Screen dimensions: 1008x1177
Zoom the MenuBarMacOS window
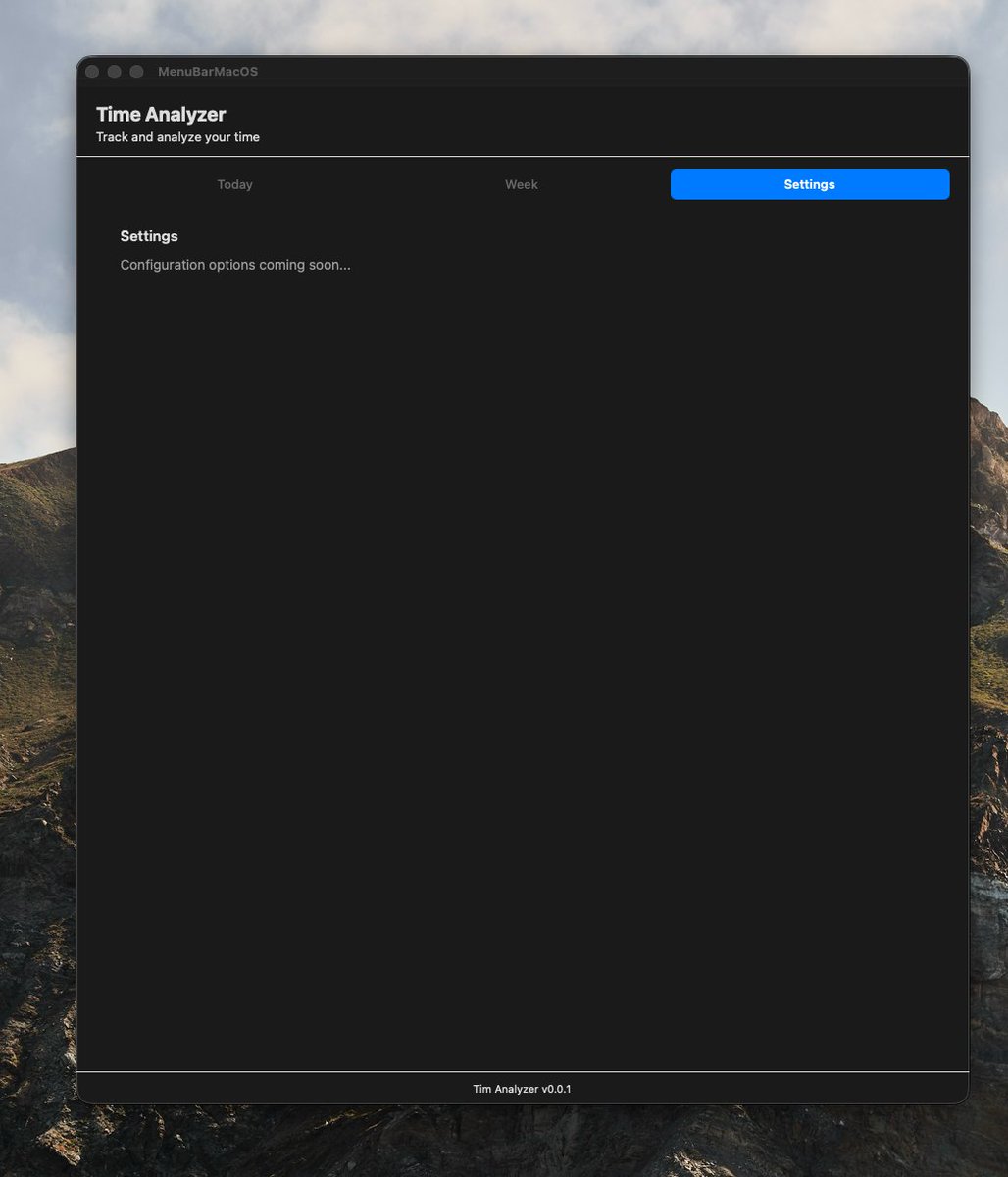click(x=137, y=72)
